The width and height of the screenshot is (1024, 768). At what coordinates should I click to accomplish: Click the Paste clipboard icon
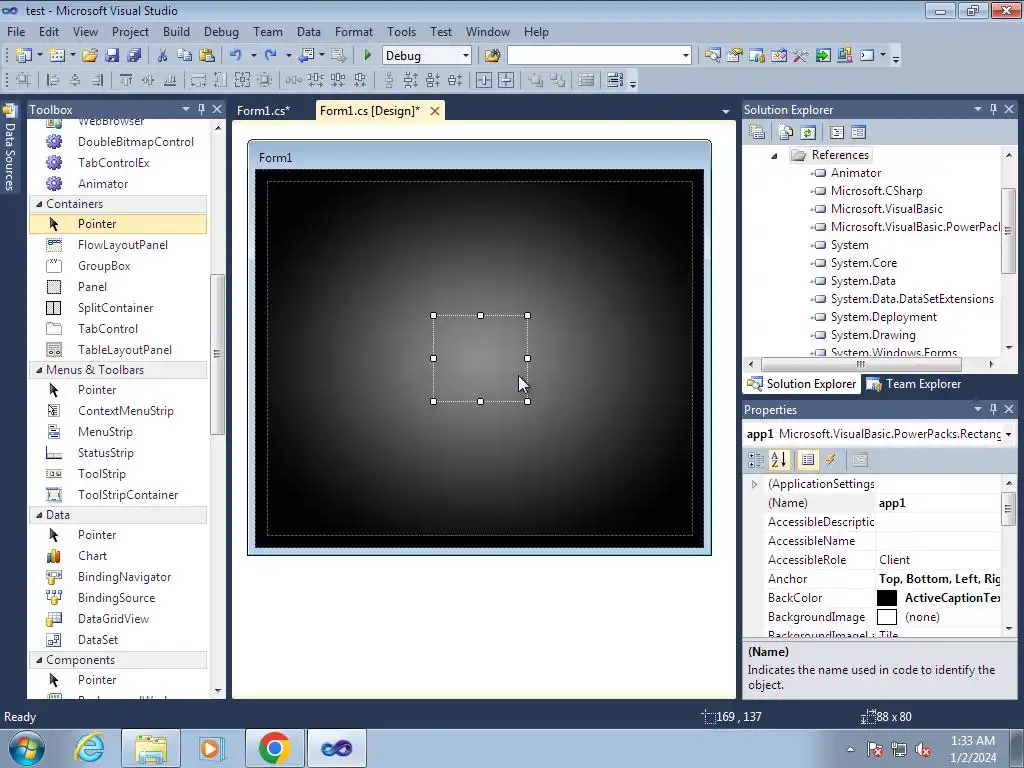tap(206, 56)
